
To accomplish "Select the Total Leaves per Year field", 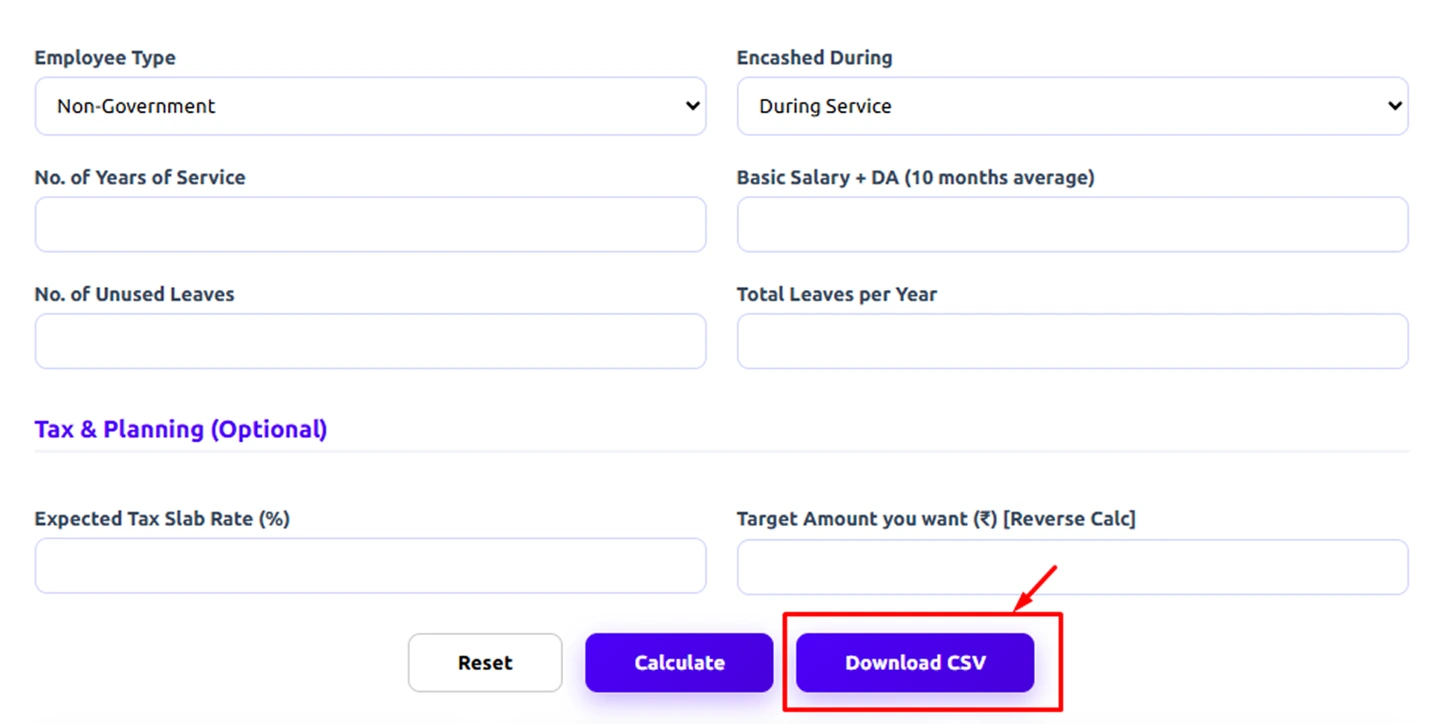I will 1072,340.
